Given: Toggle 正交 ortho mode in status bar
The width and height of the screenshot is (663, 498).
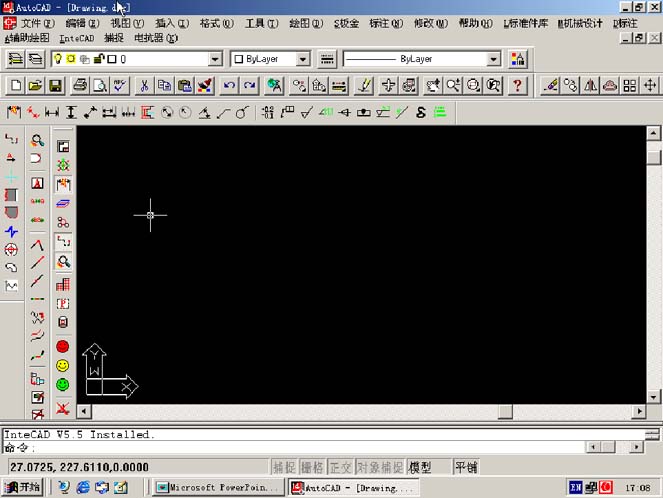Looking at the screenshot, I should pyautogui.click(x=340, y=467).
